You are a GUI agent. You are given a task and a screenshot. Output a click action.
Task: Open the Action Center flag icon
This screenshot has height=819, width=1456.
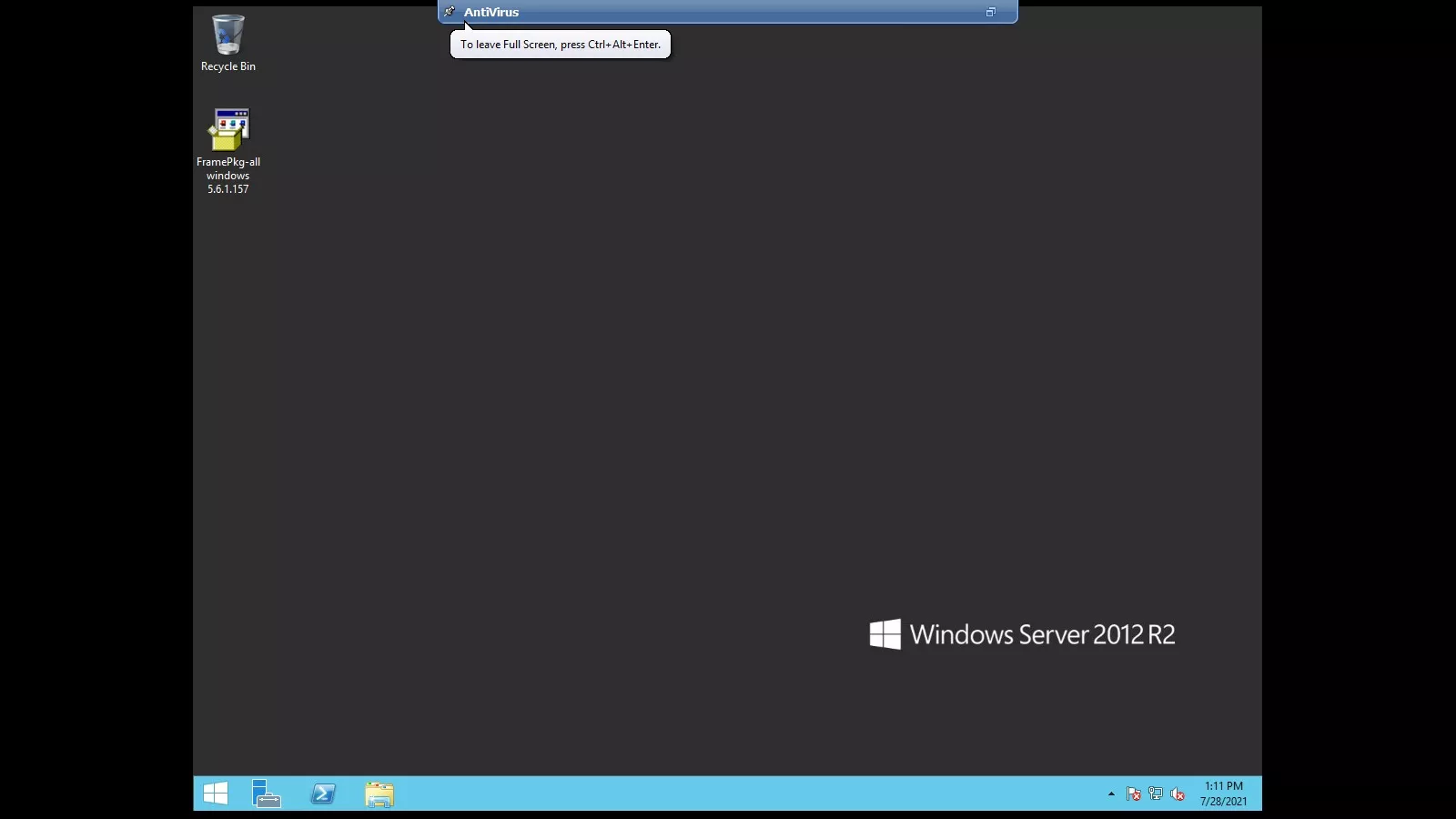(1133, 794)
